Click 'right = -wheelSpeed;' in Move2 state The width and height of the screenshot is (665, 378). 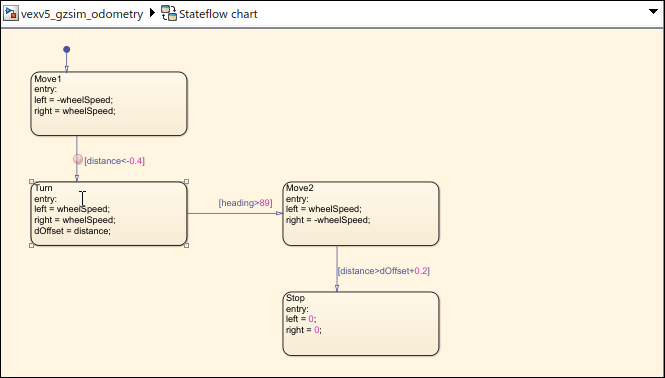point(328,220)
